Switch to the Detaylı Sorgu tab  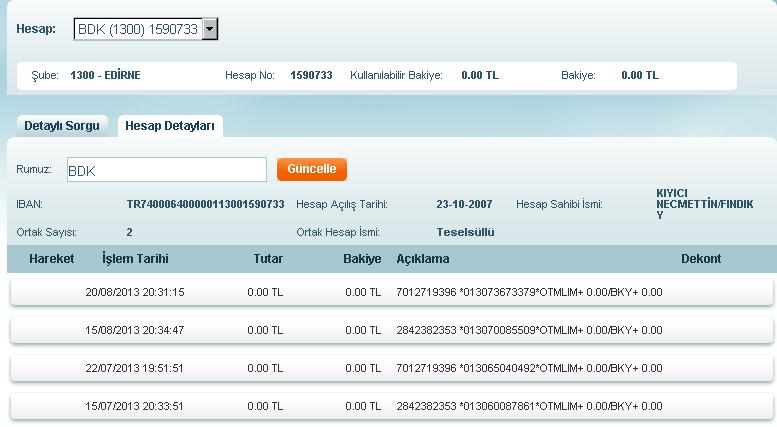point(59,127)
